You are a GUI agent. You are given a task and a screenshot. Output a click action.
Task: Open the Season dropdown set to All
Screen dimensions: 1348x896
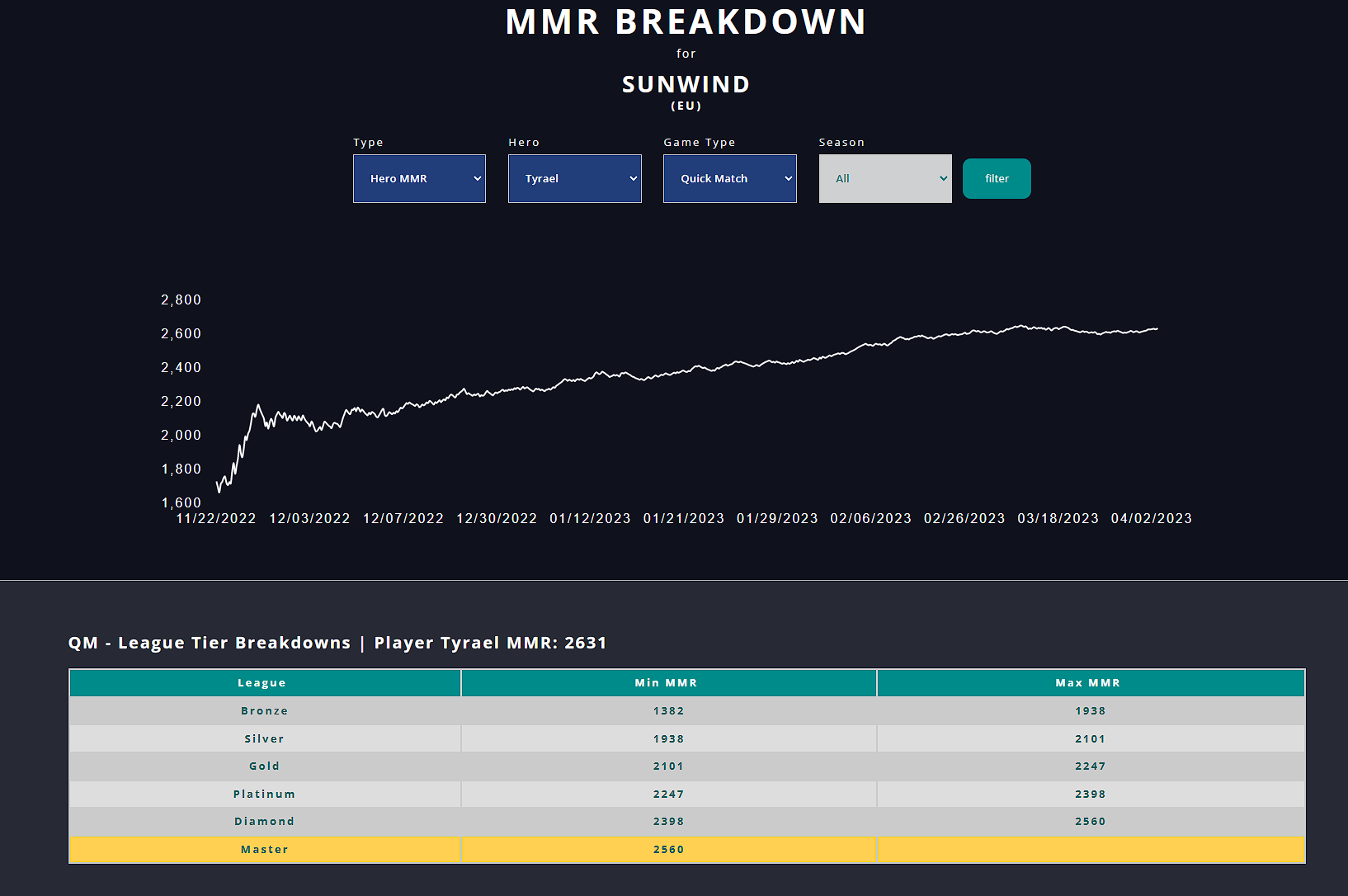coord(884,178)
